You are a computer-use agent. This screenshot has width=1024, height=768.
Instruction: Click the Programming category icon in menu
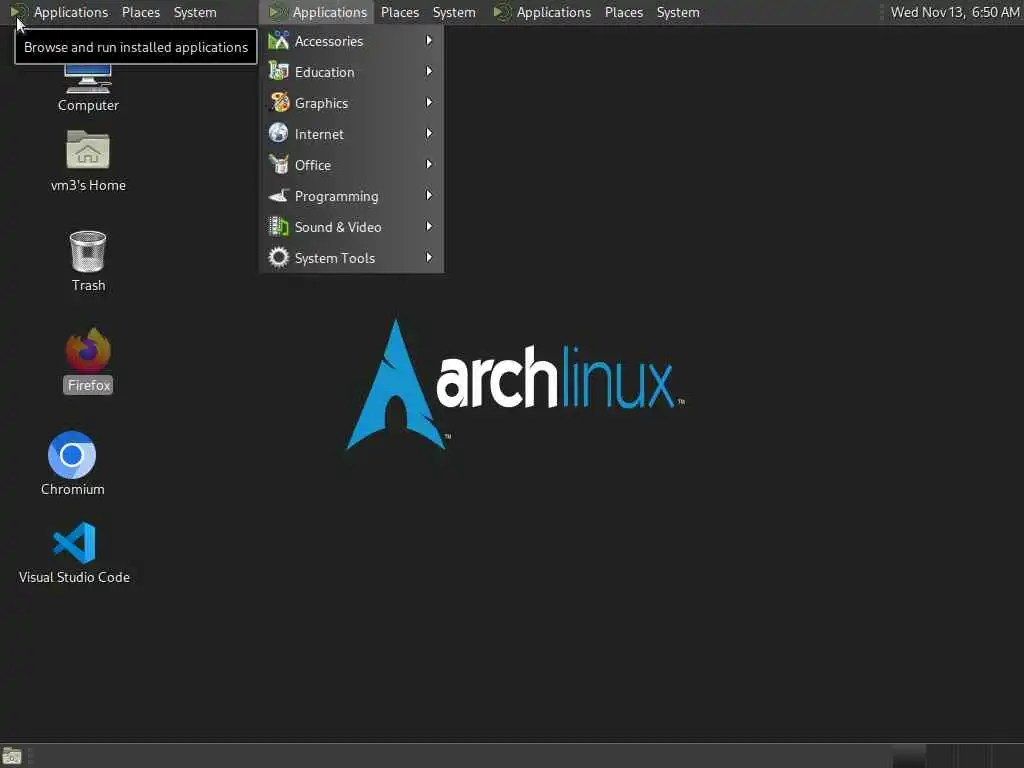click(279, 196)
